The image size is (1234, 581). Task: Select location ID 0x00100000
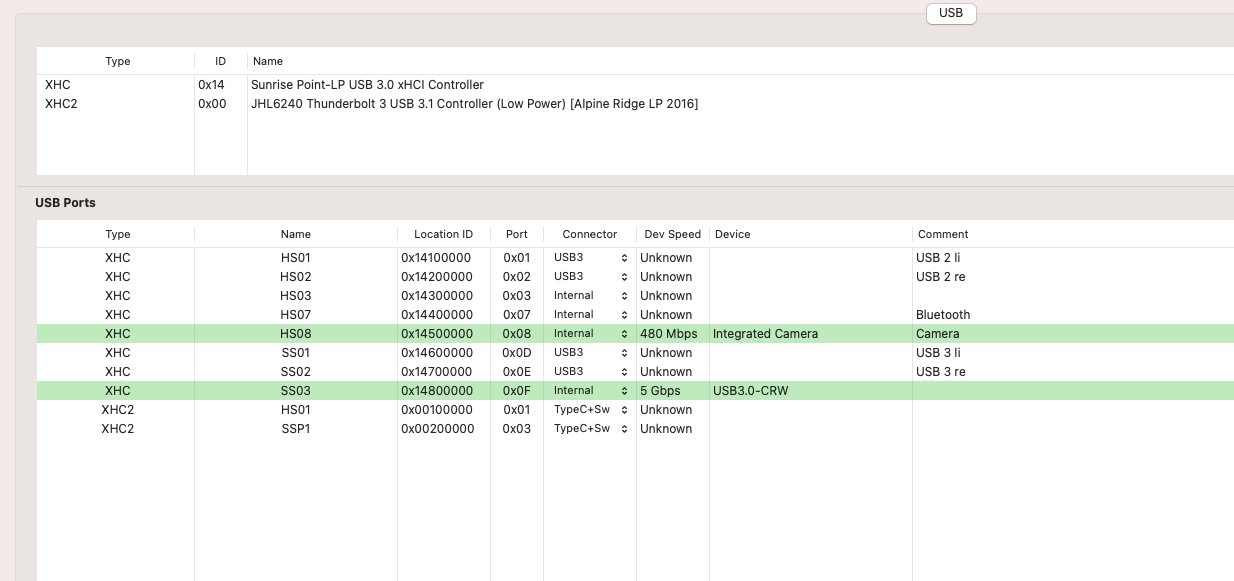tap(437, 410)
